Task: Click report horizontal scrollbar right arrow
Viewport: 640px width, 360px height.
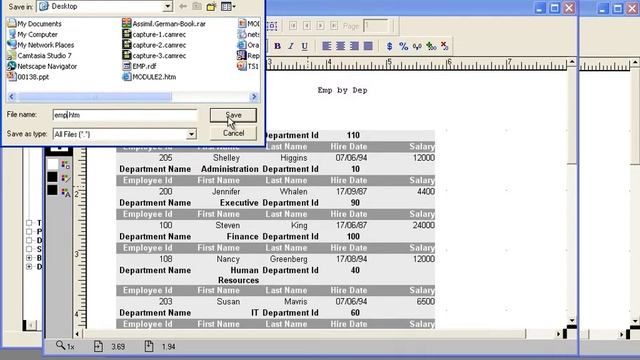Action: (558, 334)
